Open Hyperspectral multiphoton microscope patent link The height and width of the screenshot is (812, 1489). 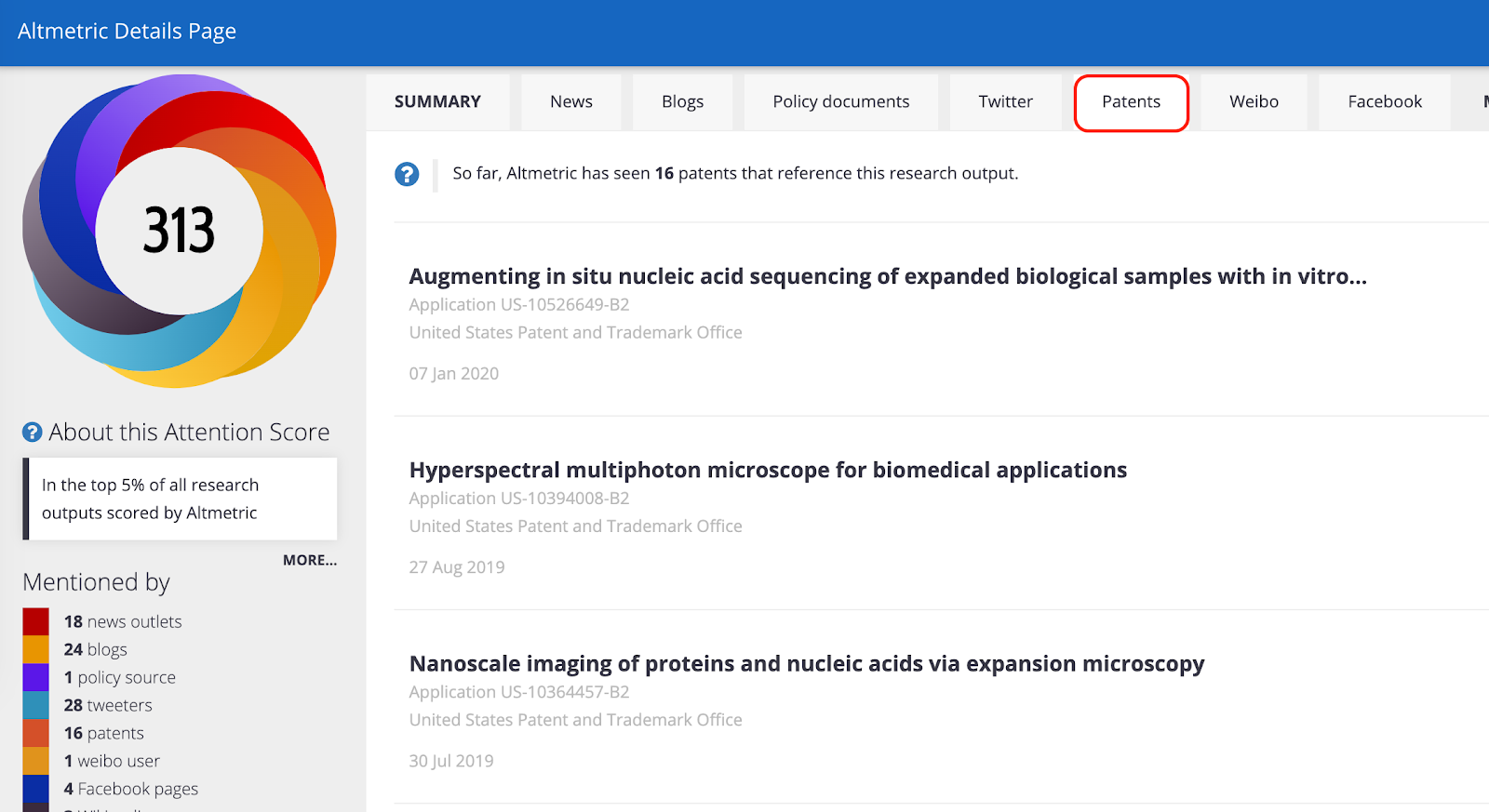coord(768,470)
